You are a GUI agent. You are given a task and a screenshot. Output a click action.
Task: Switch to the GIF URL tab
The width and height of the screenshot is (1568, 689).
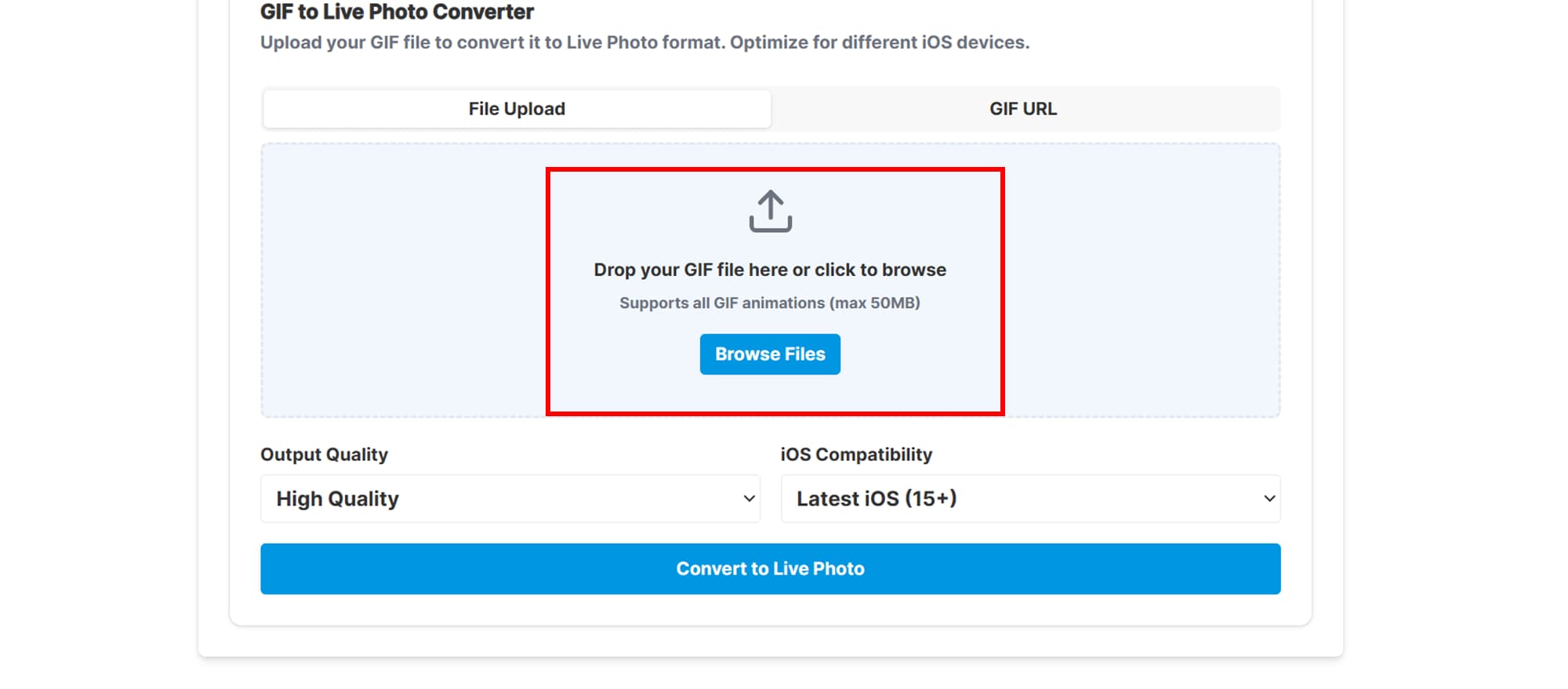coord(1022,109)
